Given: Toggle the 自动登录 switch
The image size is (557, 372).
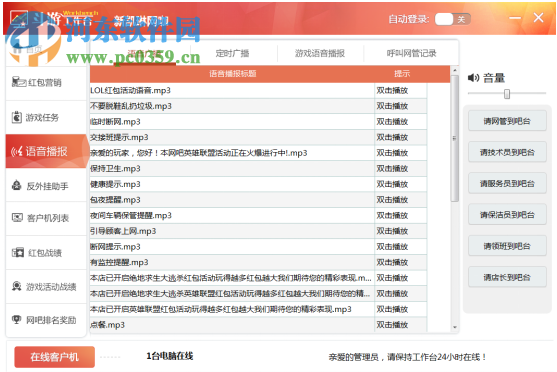Looking at the screenshot, I should 453,19.
